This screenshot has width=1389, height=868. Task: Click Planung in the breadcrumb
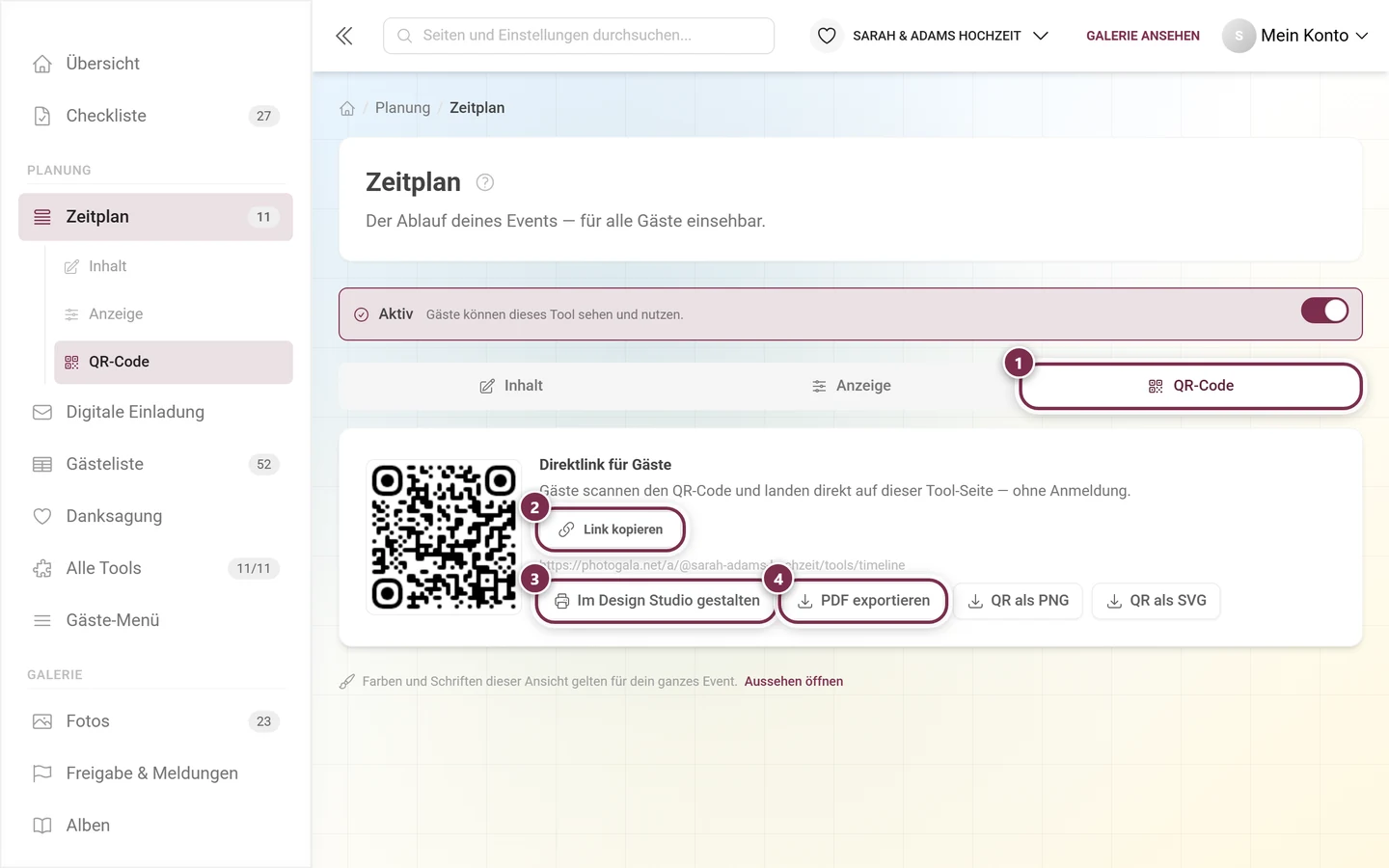click(402, 108)
